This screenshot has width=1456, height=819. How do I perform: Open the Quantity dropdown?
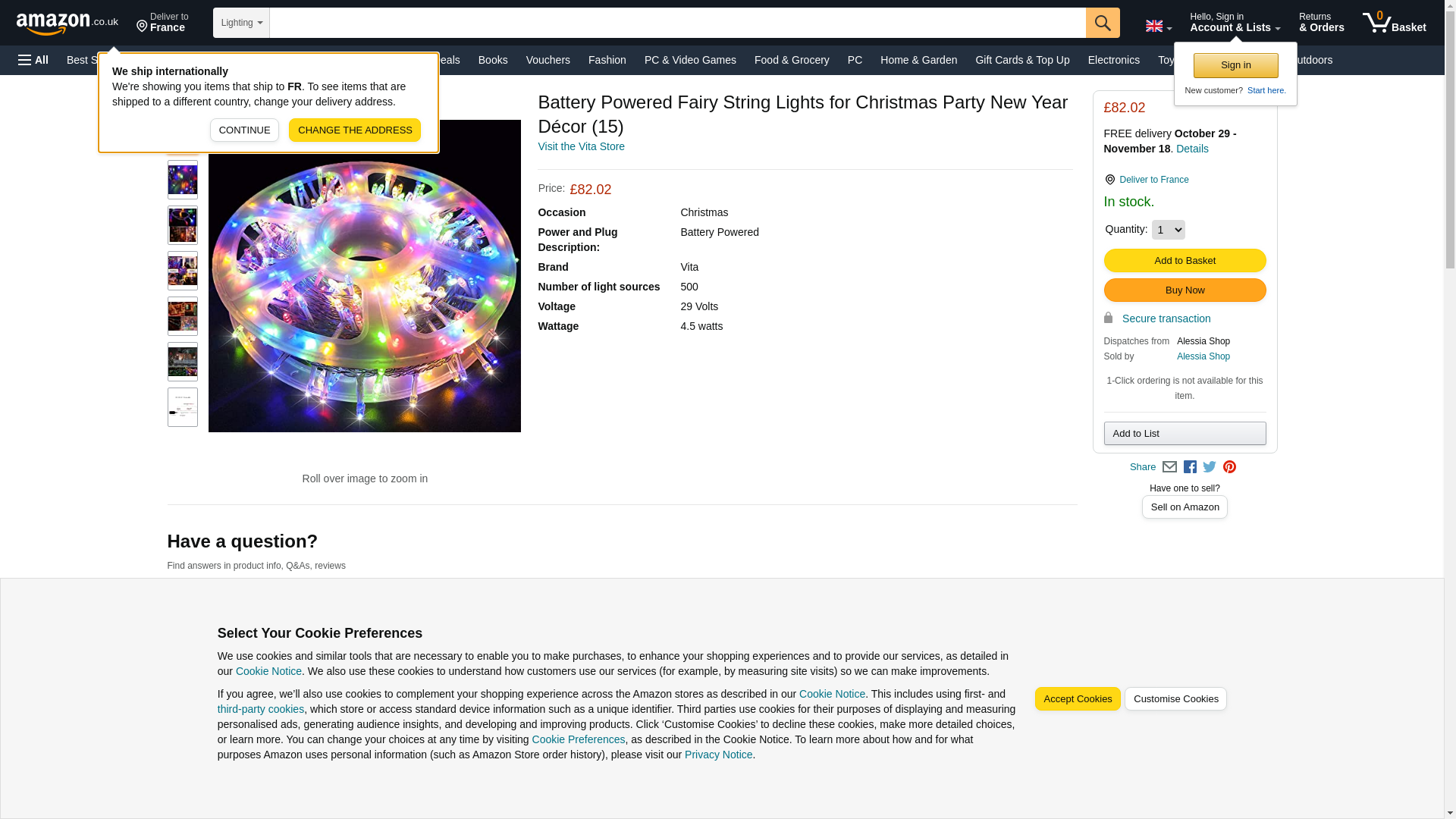(1168, 230)
